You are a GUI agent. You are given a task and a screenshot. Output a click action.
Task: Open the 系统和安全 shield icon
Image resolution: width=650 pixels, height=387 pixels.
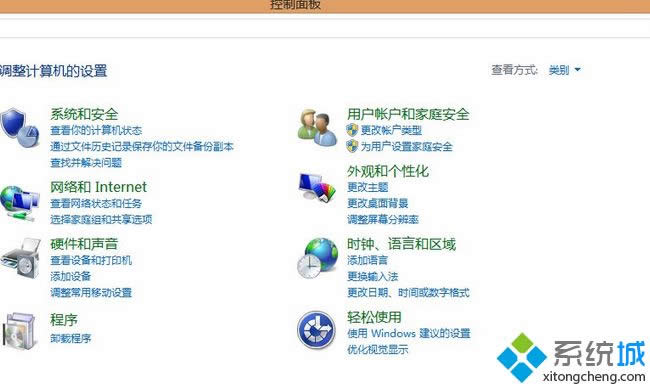[x=19, y=128]
